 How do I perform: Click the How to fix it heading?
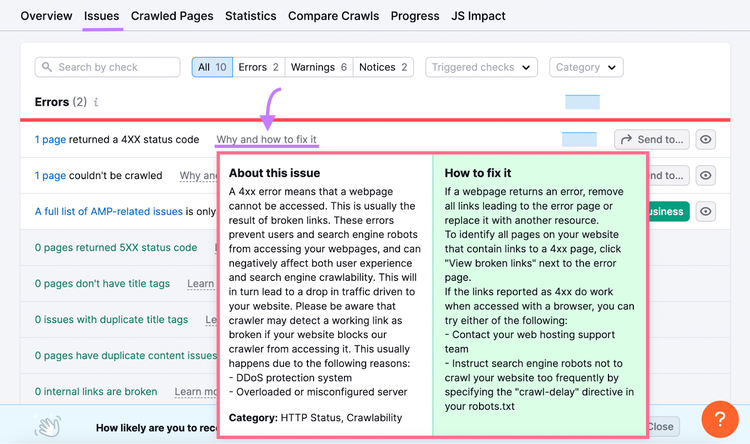tap(478, 173)
